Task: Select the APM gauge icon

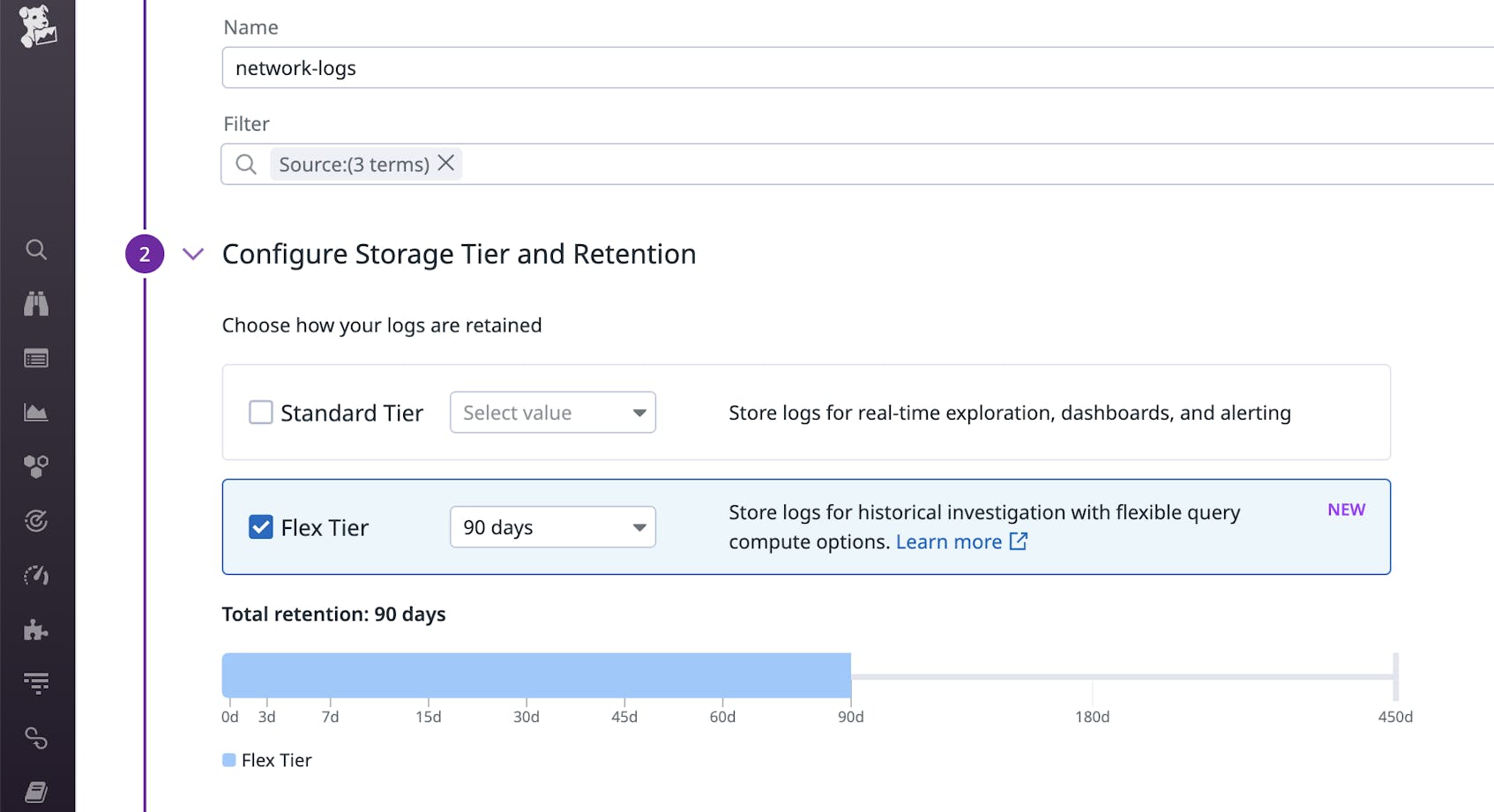Action: point(36,575)
